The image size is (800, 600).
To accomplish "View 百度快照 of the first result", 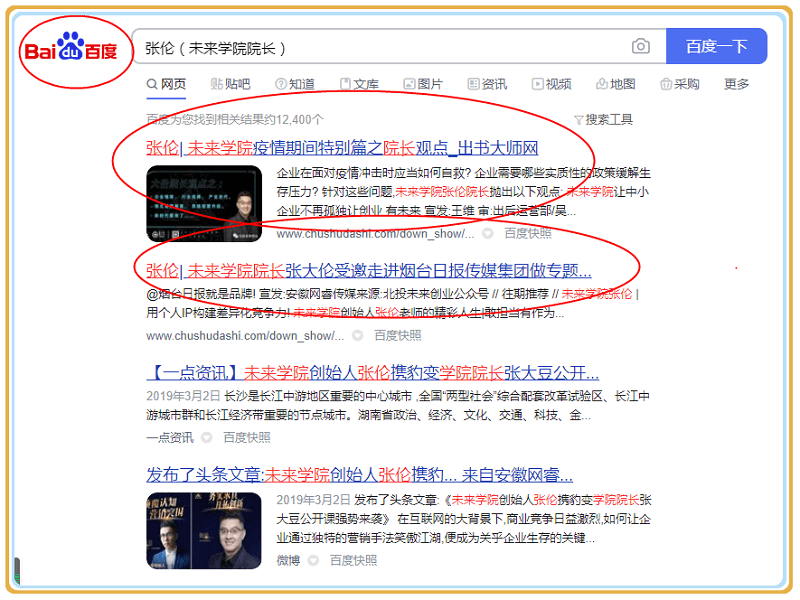I will [x=527, y=233].
